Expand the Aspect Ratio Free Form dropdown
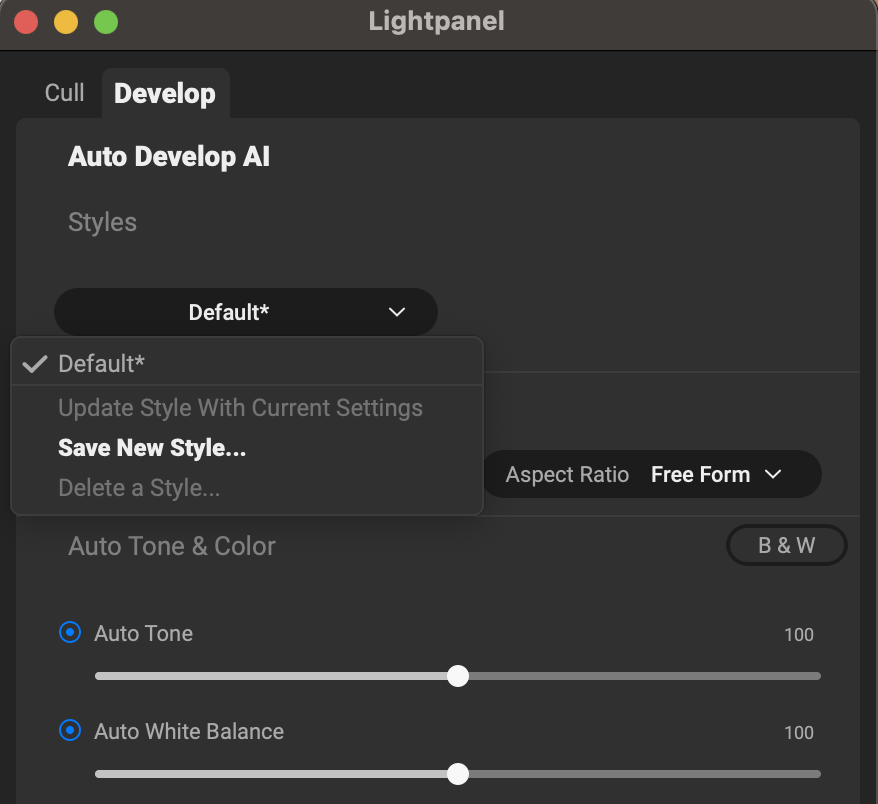The image size is (878, 804). click(715, 474)
